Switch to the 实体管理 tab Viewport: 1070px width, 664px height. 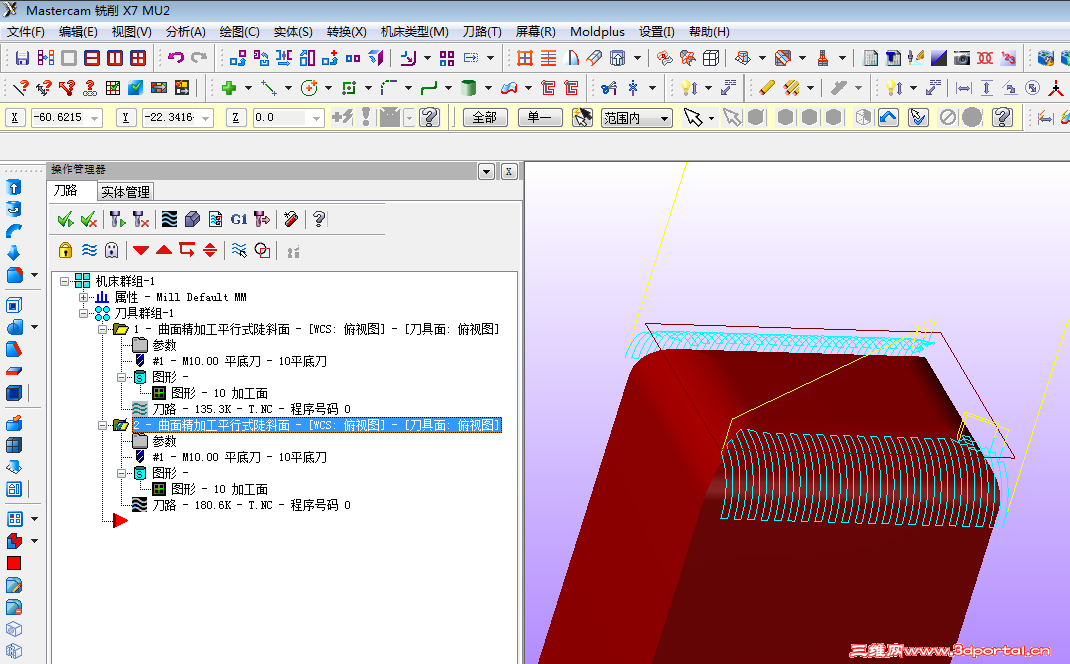[125, 192]
